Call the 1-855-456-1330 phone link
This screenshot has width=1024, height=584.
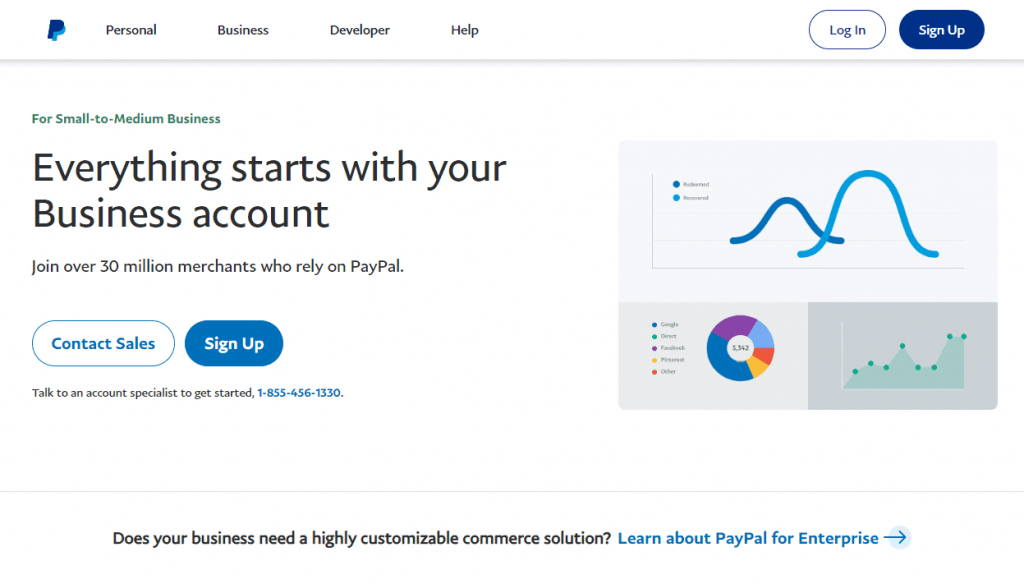298,393
